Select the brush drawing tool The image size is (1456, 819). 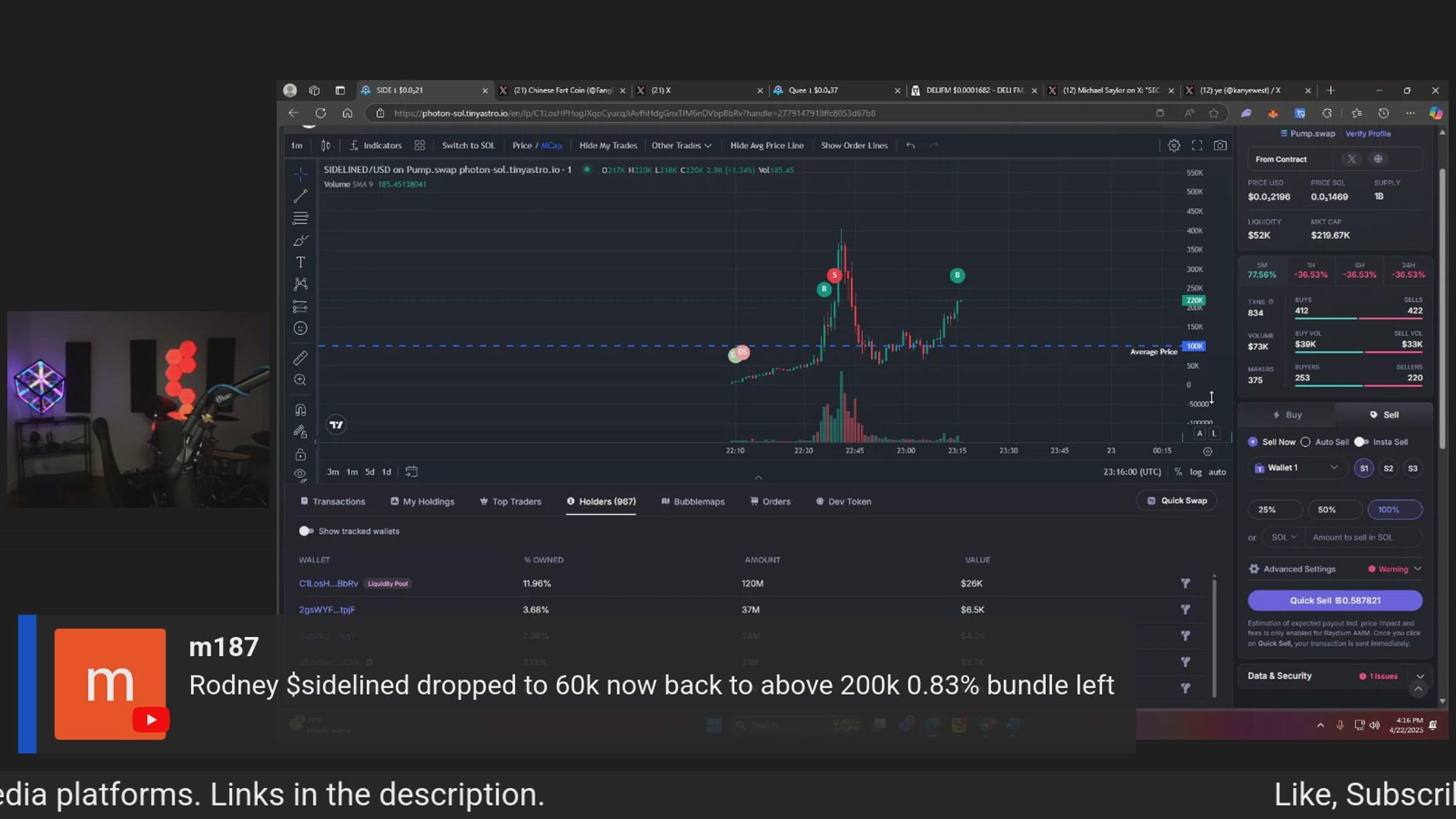[x=300, y=240]
